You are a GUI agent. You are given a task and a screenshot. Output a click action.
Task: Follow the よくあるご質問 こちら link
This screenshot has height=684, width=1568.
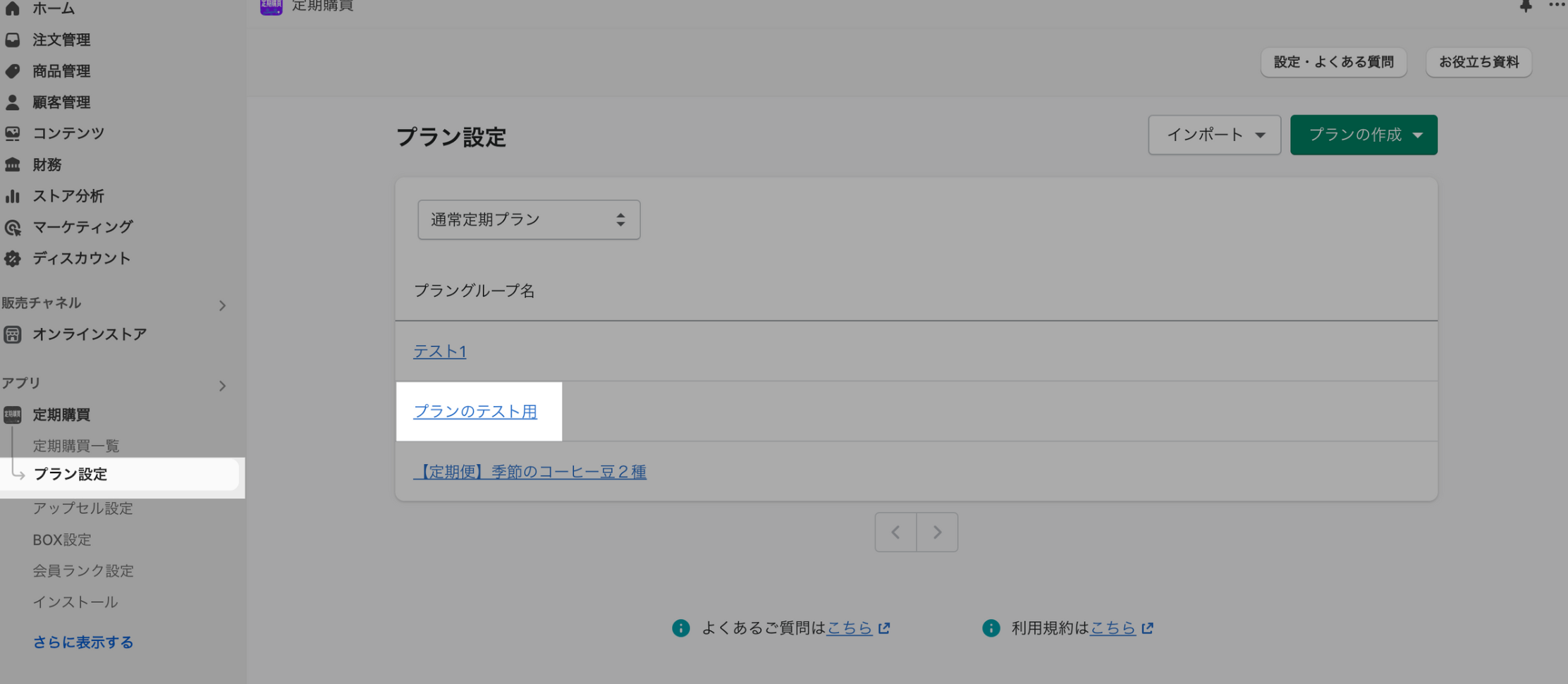(850, 628)
